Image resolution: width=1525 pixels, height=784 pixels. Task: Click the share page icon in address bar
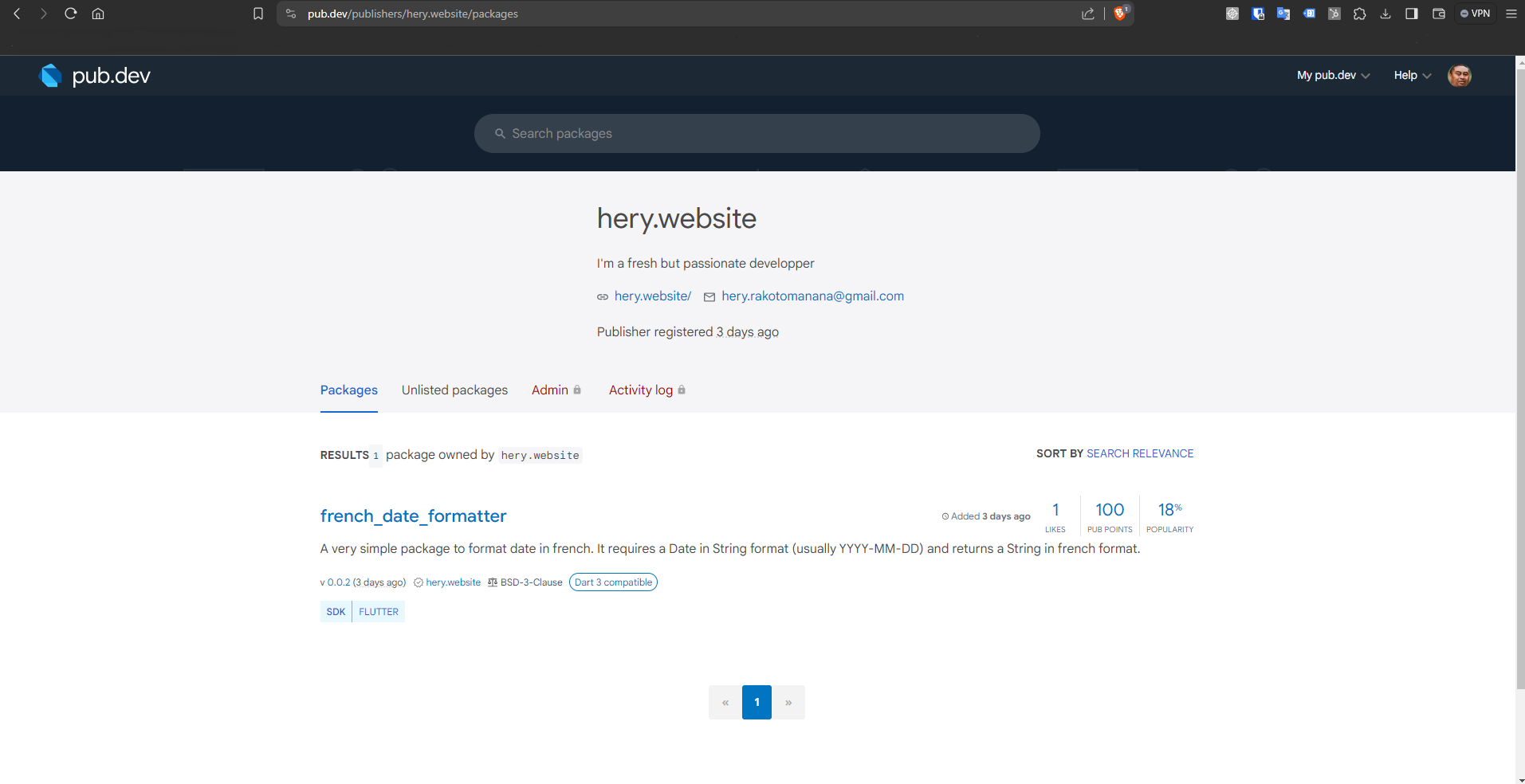(x=1088, y=14)
